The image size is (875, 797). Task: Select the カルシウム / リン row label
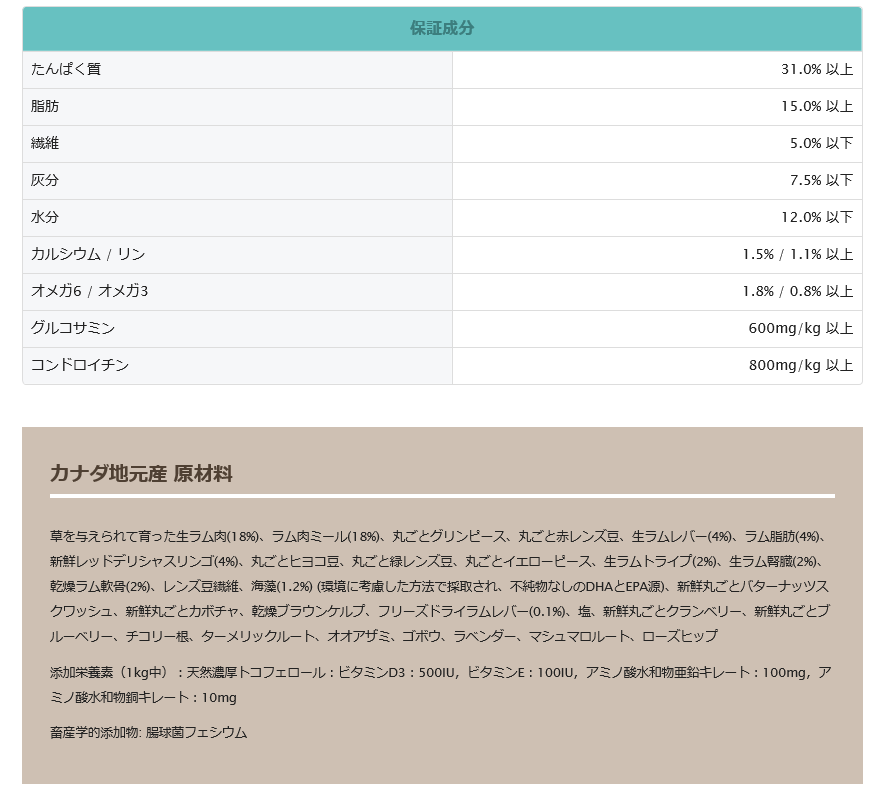tap(88, 254)
